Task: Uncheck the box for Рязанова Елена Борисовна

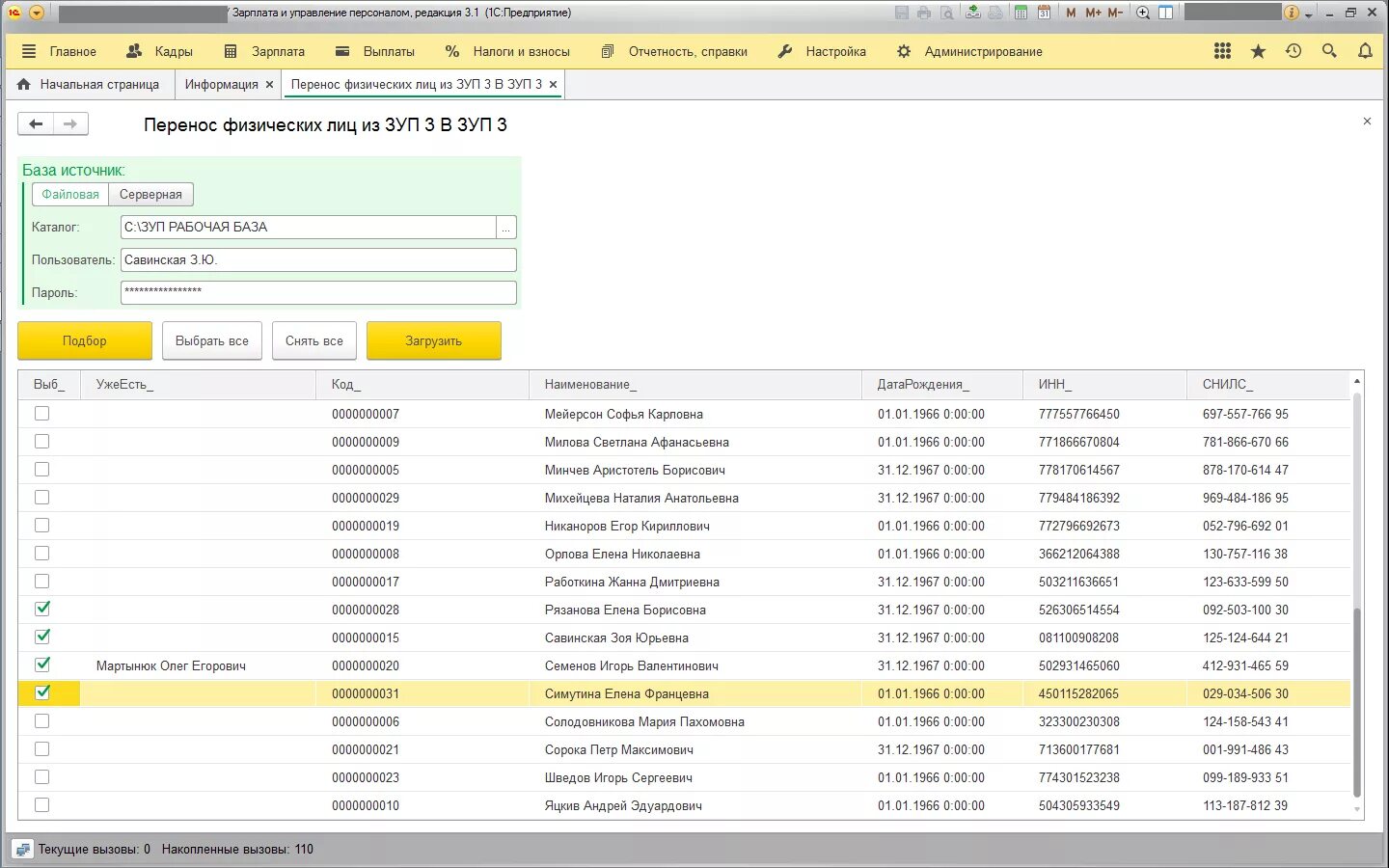Action: pyautogui.click(x=41, y=609)
